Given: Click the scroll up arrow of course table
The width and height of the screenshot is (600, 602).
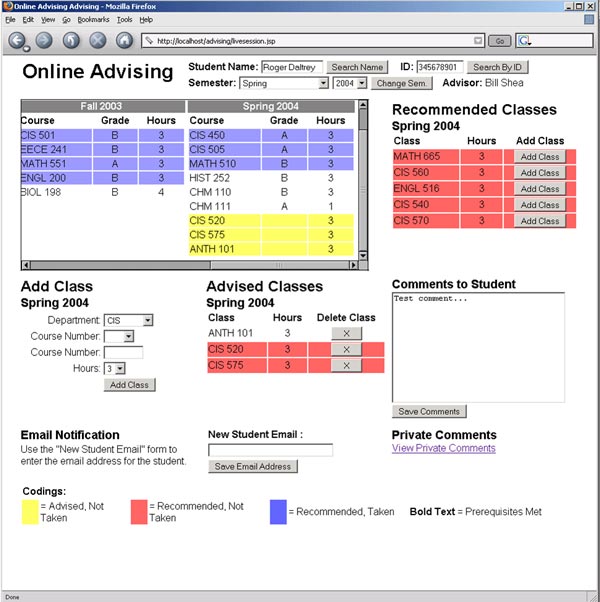Looking at the screenshot, I should tap(363, 105).
